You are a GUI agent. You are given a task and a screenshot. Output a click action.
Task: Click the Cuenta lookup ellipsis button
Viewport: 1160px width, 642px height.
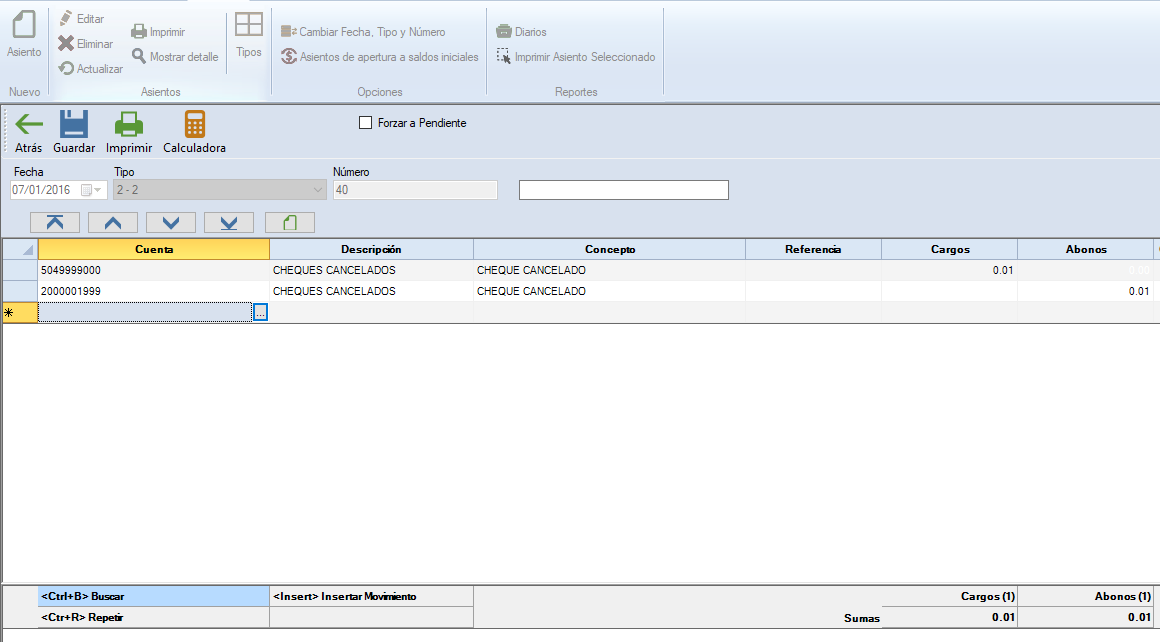click(x=260, y=313)
